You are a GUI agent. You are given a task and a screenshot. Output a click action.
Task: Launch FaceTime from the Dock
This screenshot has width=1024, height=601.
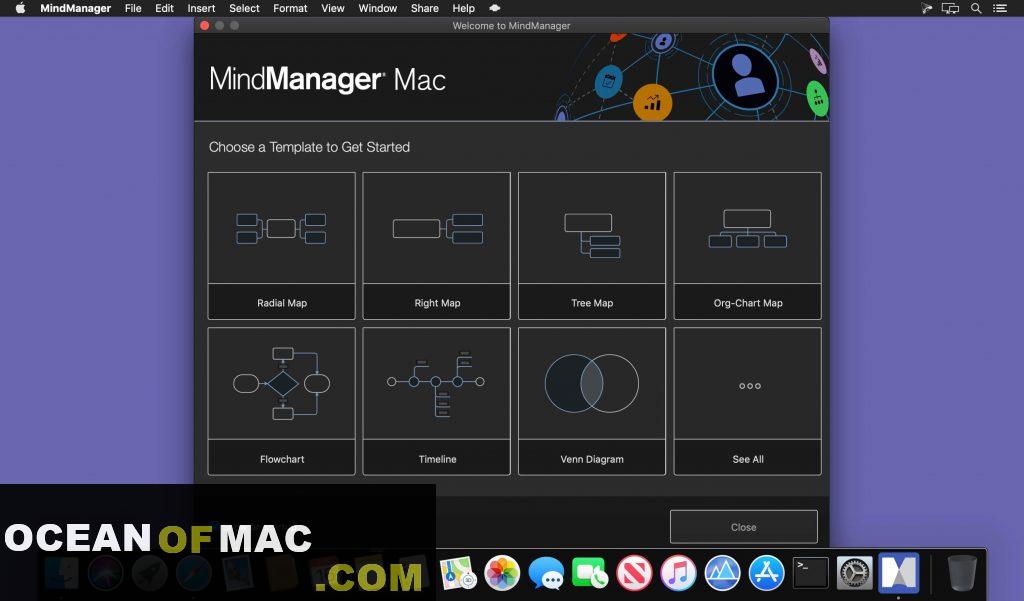click(x=590, y=573)
